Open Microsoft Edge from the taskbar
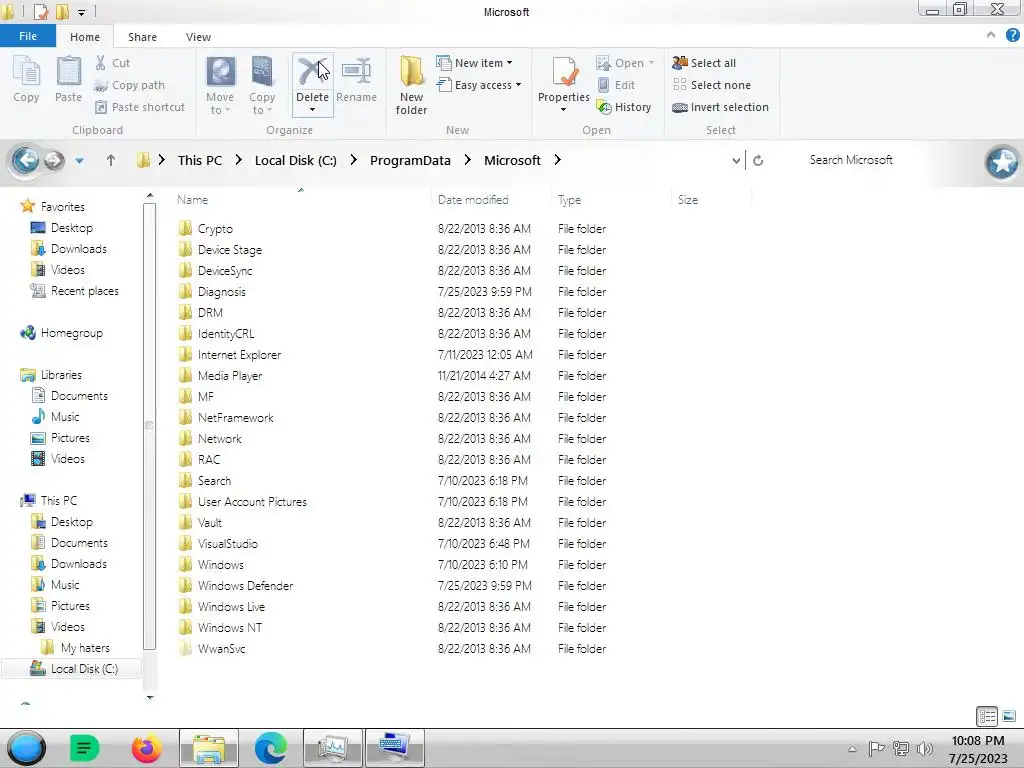 (x=270, y=748)
